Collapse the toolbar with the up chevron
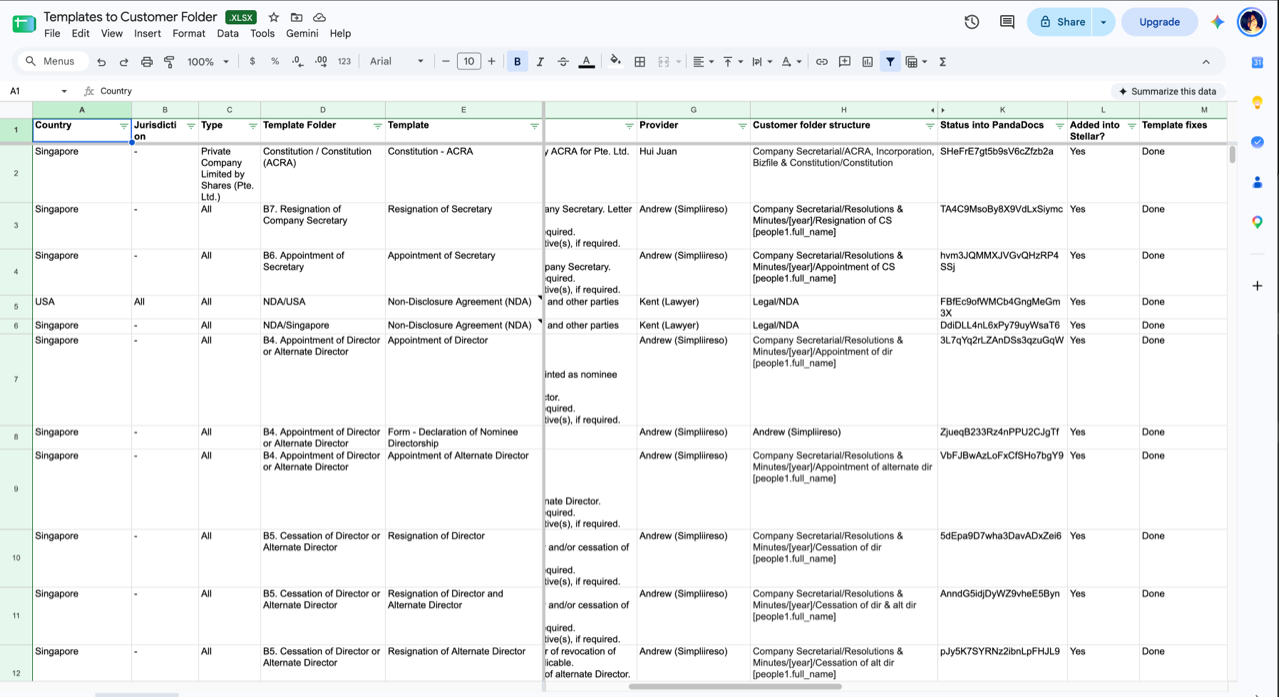The height and width of the screenshot is (697, 1279). click(1206, 62)
